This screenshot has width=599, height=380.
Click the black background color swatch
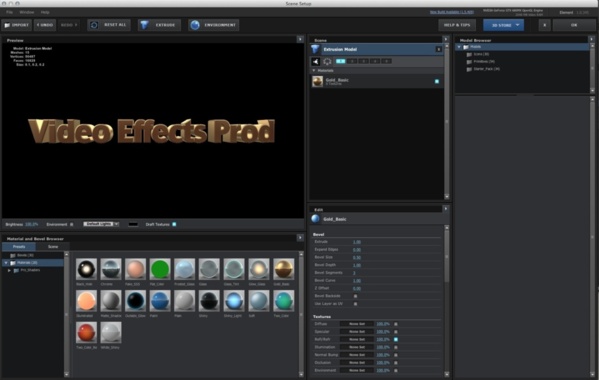133,224
